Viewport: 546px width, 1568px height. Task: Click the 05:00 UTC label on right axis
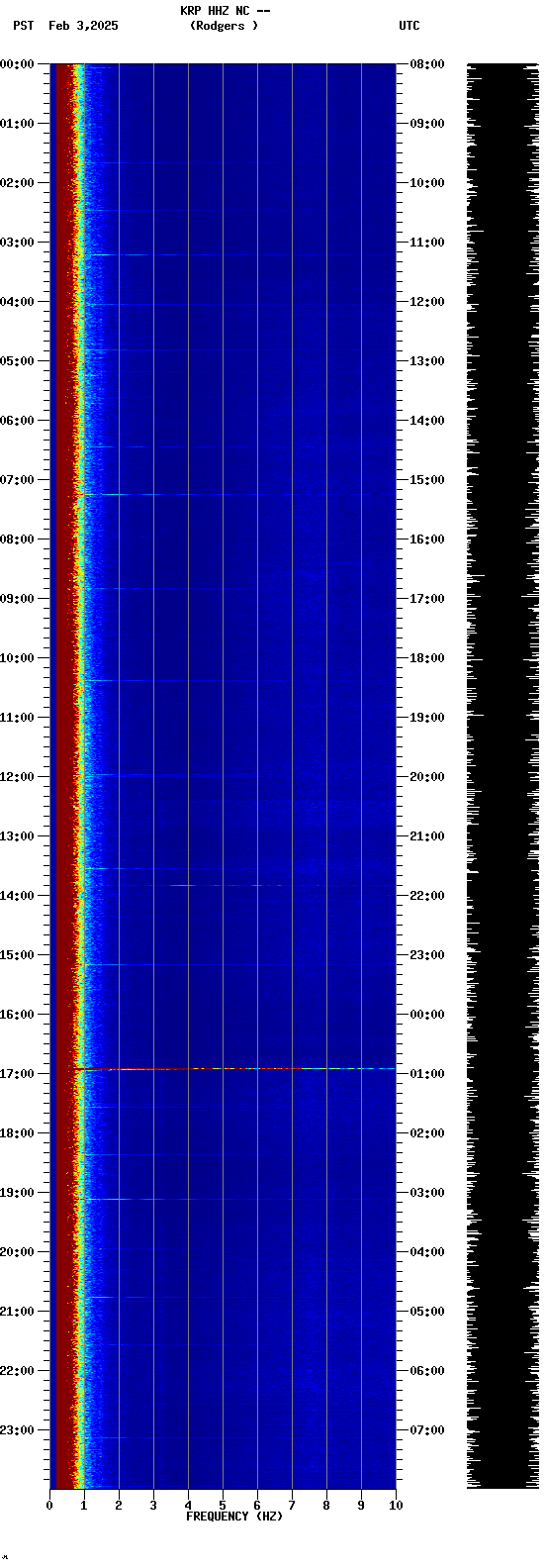pos(426,1312)
